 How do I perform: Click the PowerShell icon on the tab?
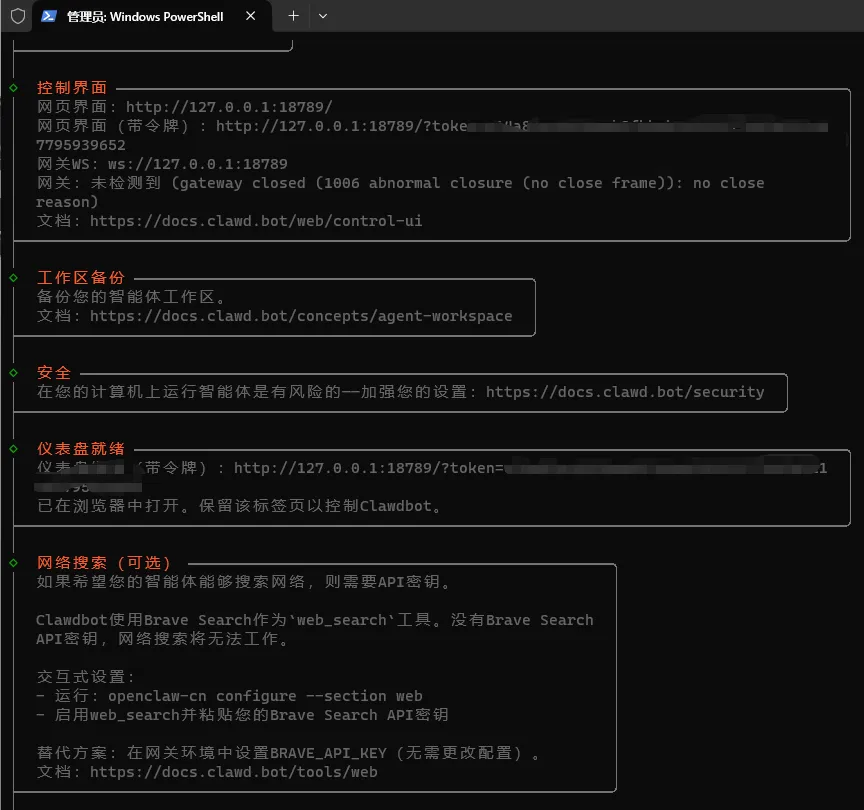pyautogui.click(x=48, y=16)
